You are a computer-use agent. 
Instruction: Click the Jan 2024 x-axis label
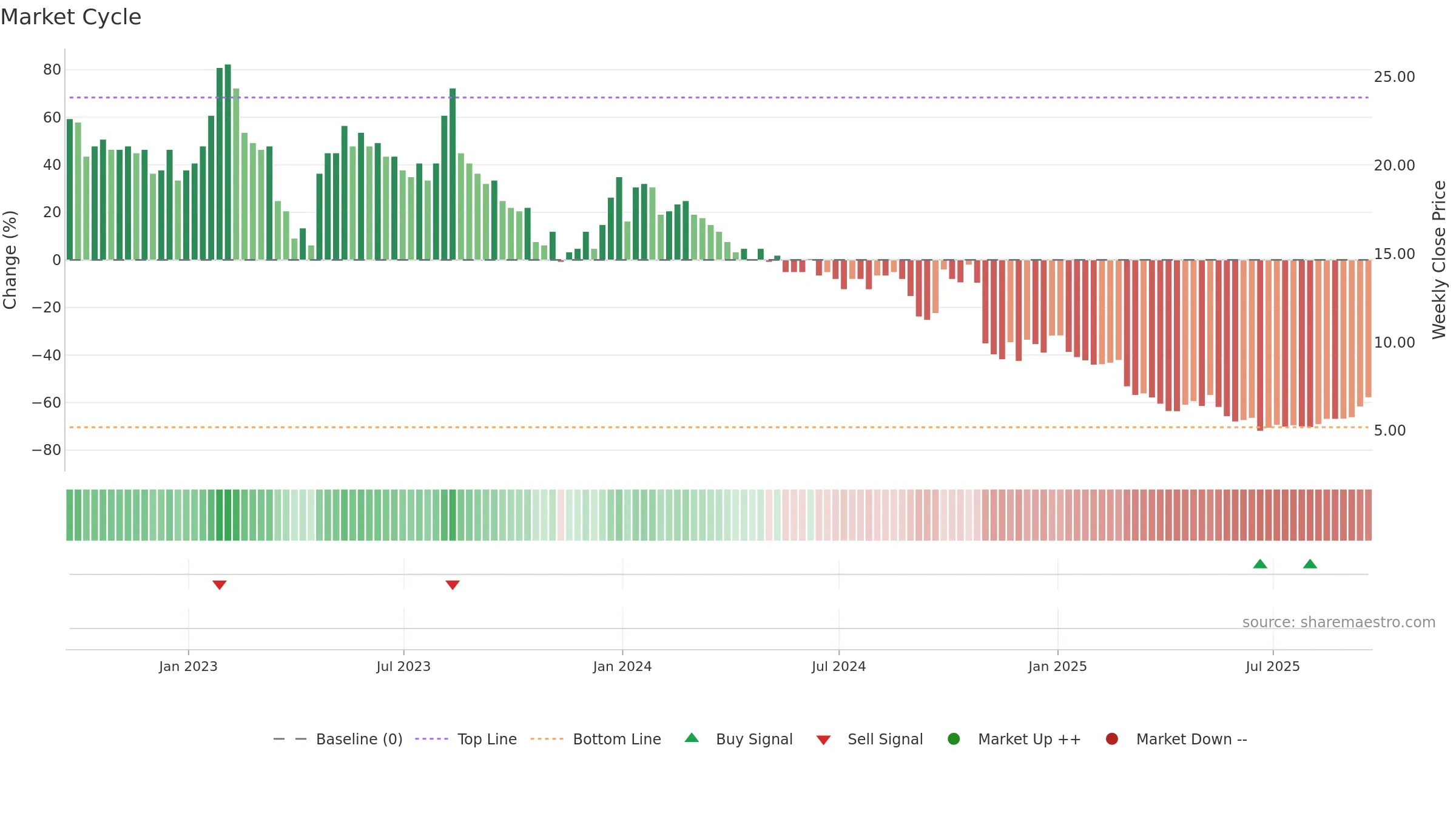coord(622,666)
